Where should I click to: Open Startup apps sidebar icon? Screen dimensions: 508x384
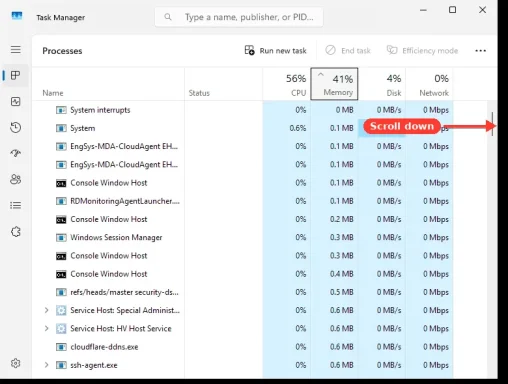pos(16,153)
